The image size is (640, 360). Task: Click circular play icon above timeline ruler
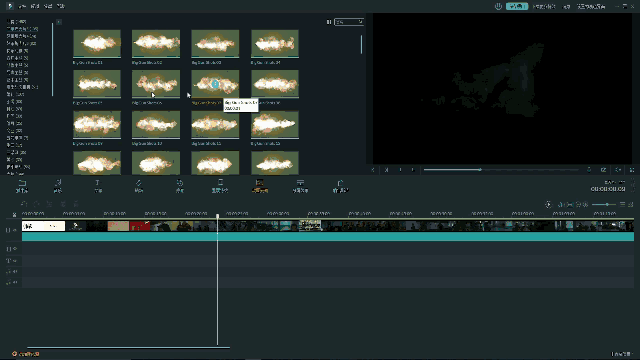point(548,204)
